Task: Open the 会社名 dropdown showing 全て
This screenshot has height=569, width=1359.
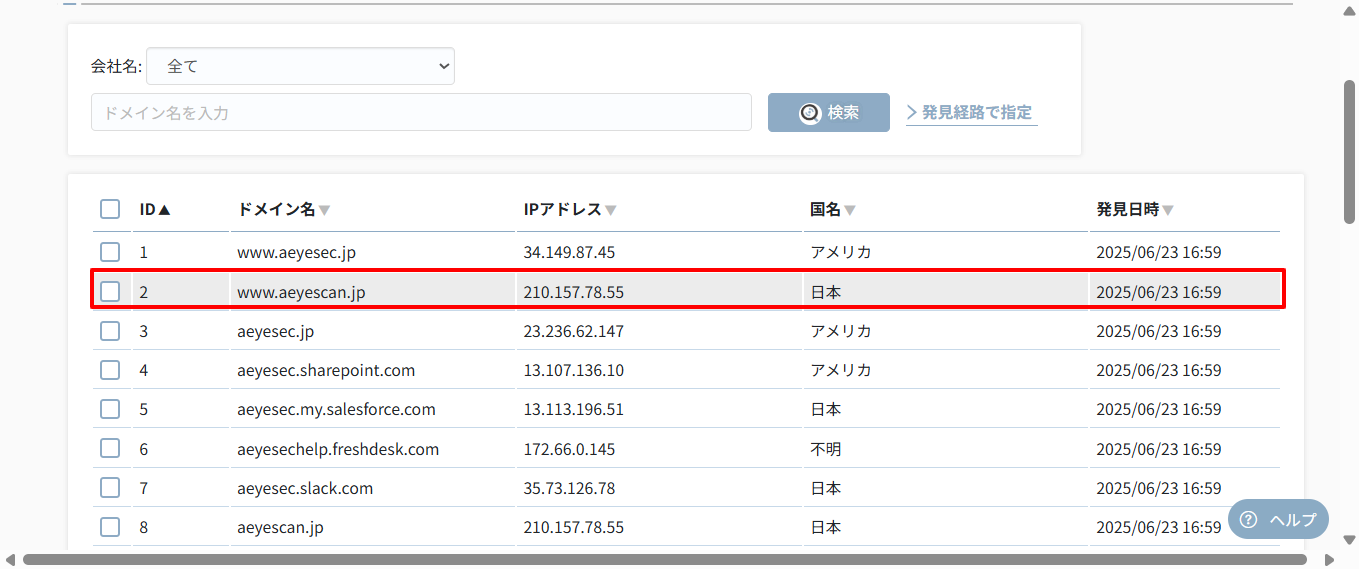Action: coord(300,66)
